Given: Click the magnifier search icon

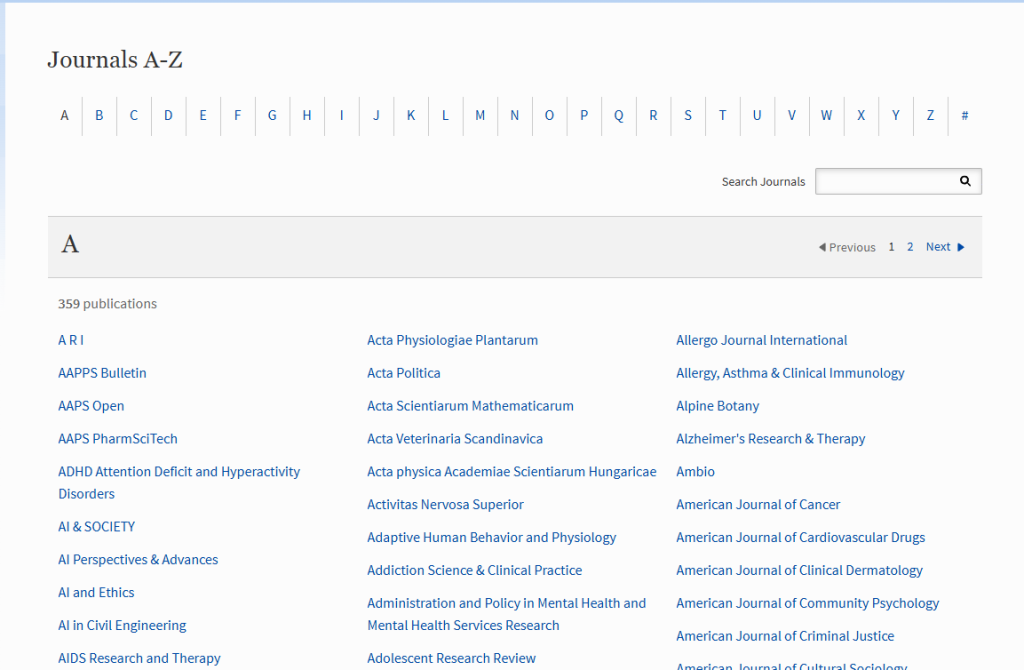Looking at the screenshot, I should click(965, 181).
